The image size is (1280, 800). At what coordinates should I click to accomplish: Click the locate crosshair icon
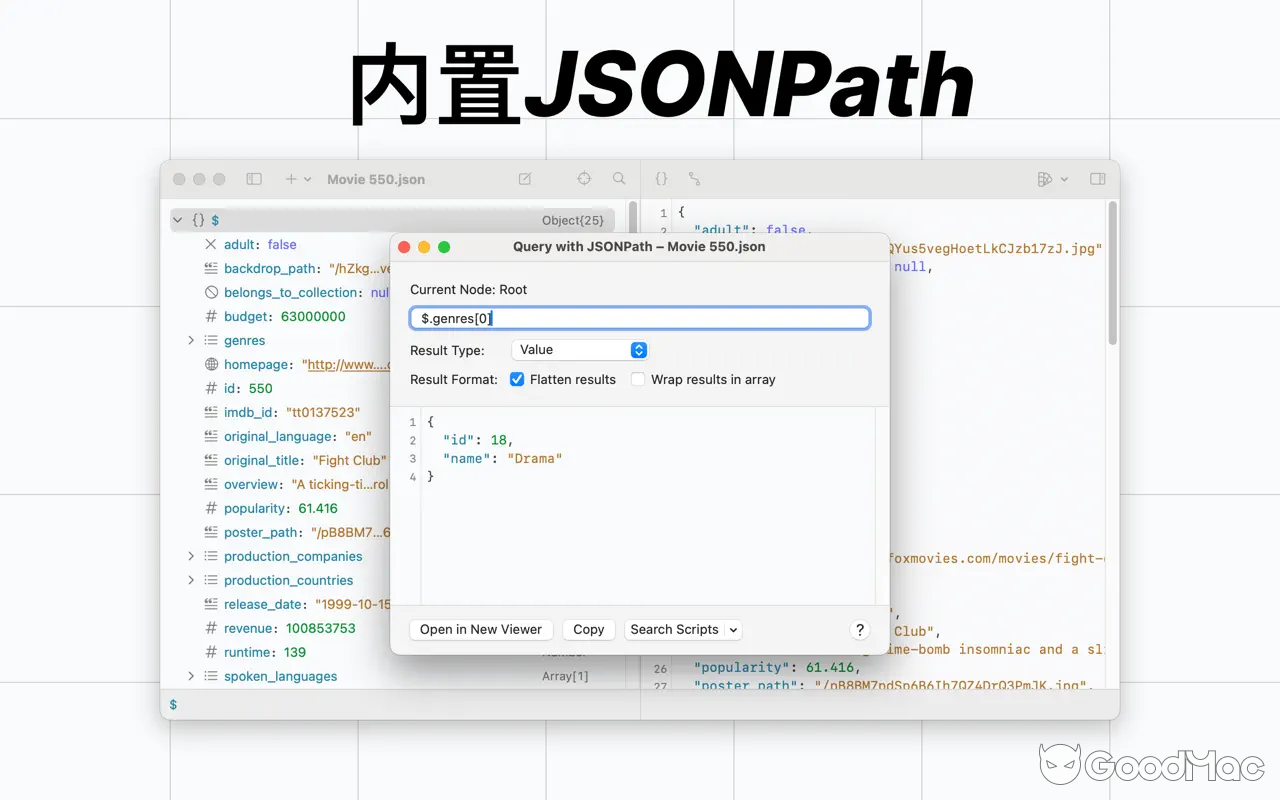[x=584, y=178]
